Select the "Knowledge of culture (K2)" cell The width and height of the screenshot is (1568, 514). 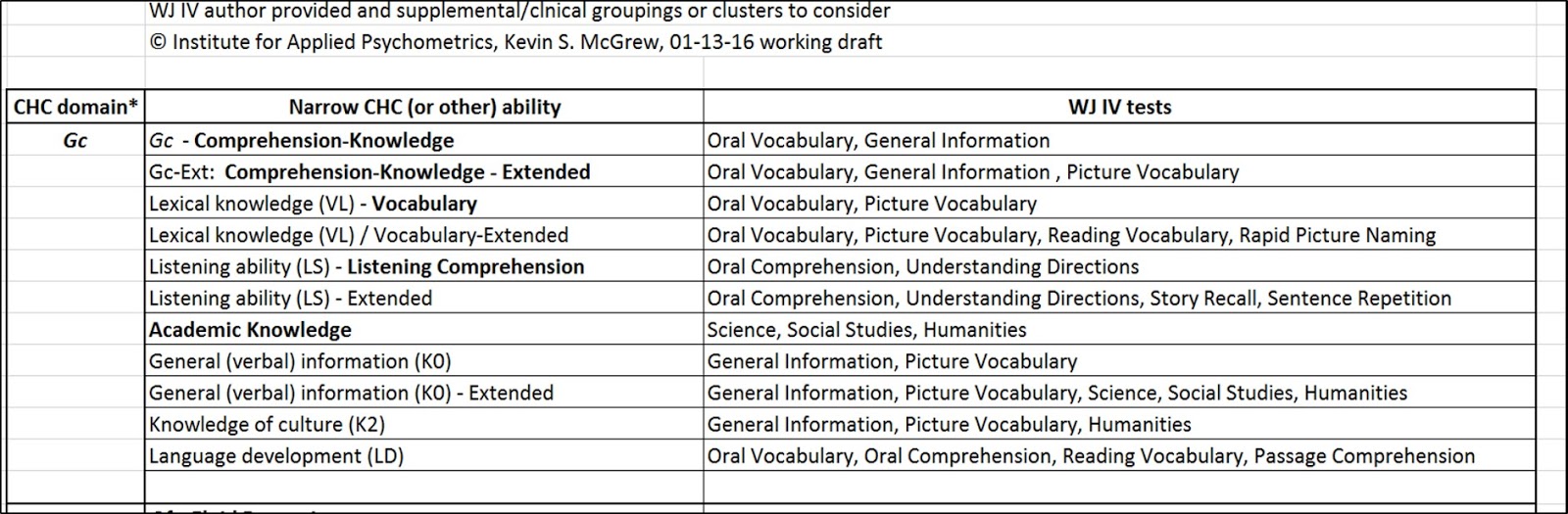267,424
